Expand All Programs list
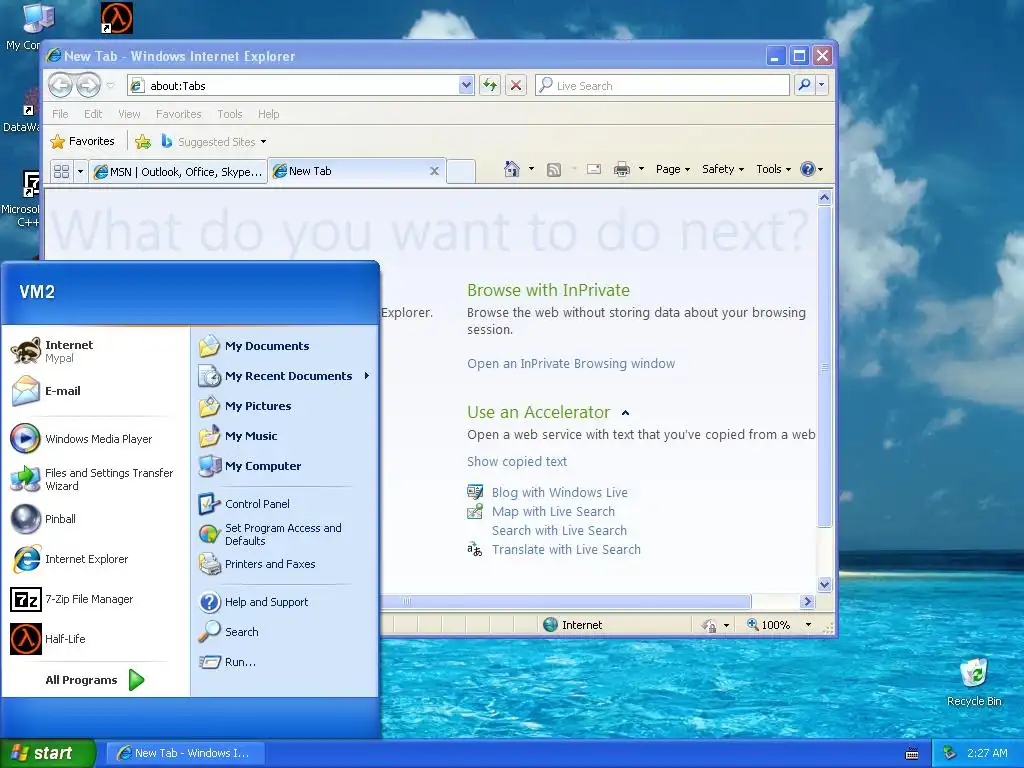Viewport: 1024px width, 768px height. pyautogui.click(x=95, y=680)
